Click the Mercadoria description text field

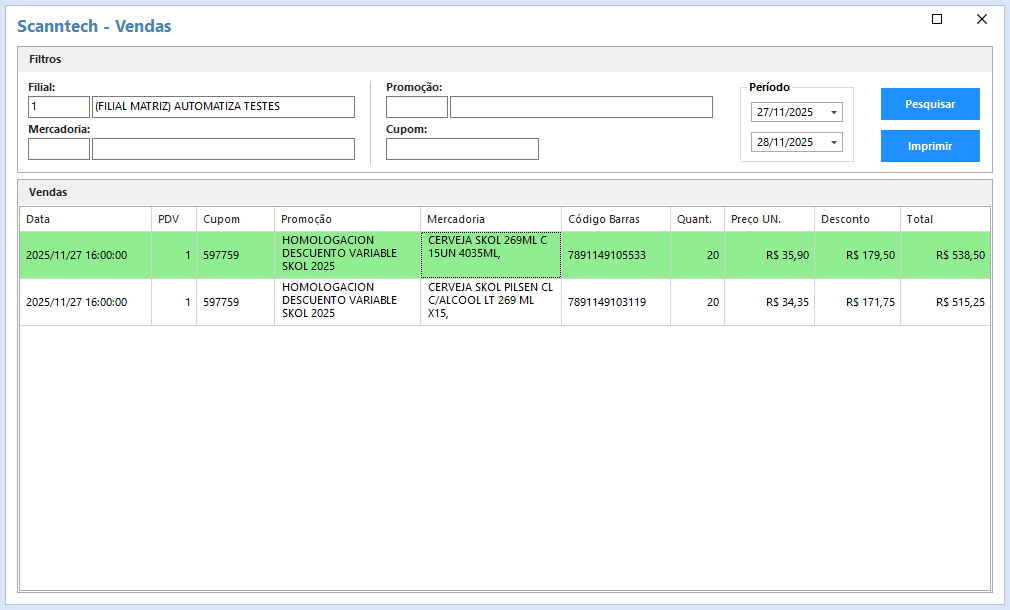pyautogui.click(x=223, y=149)
